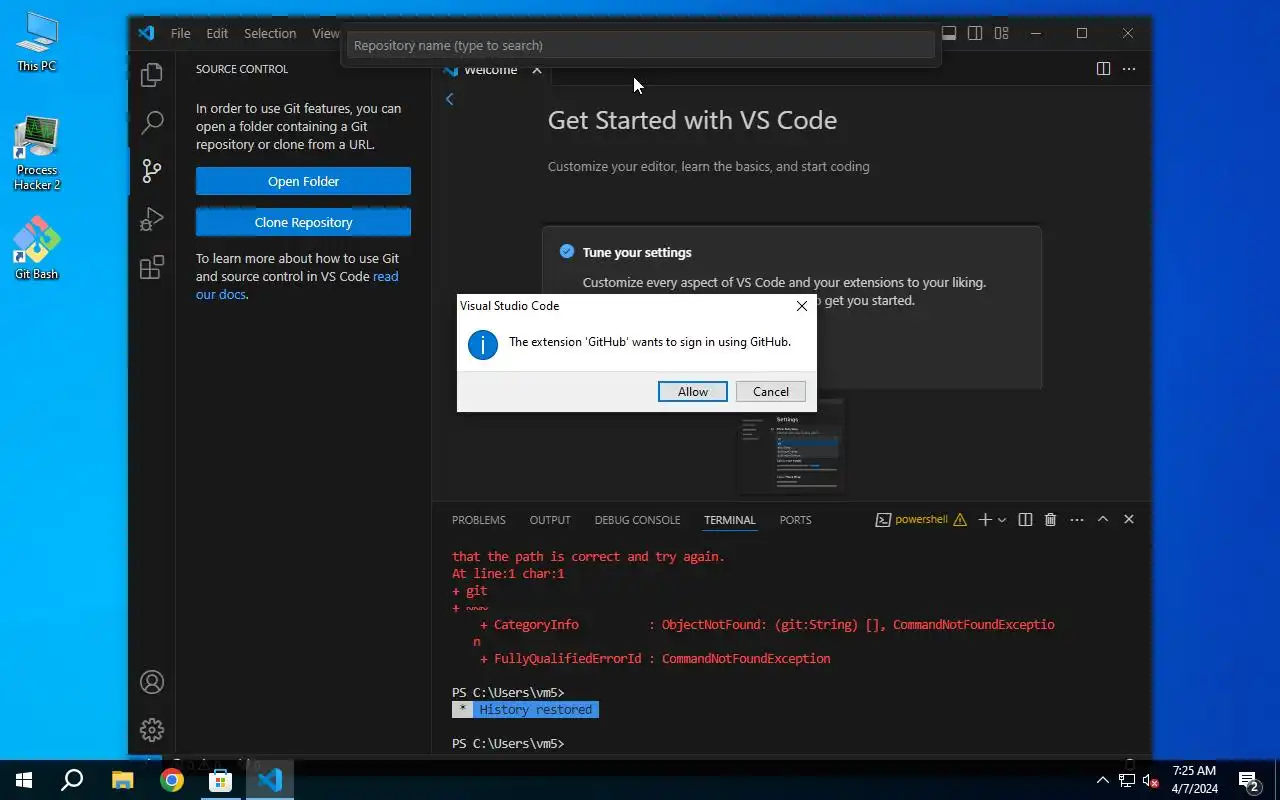
Task: Kill the terminal with trash icon
Action: 1050,520
